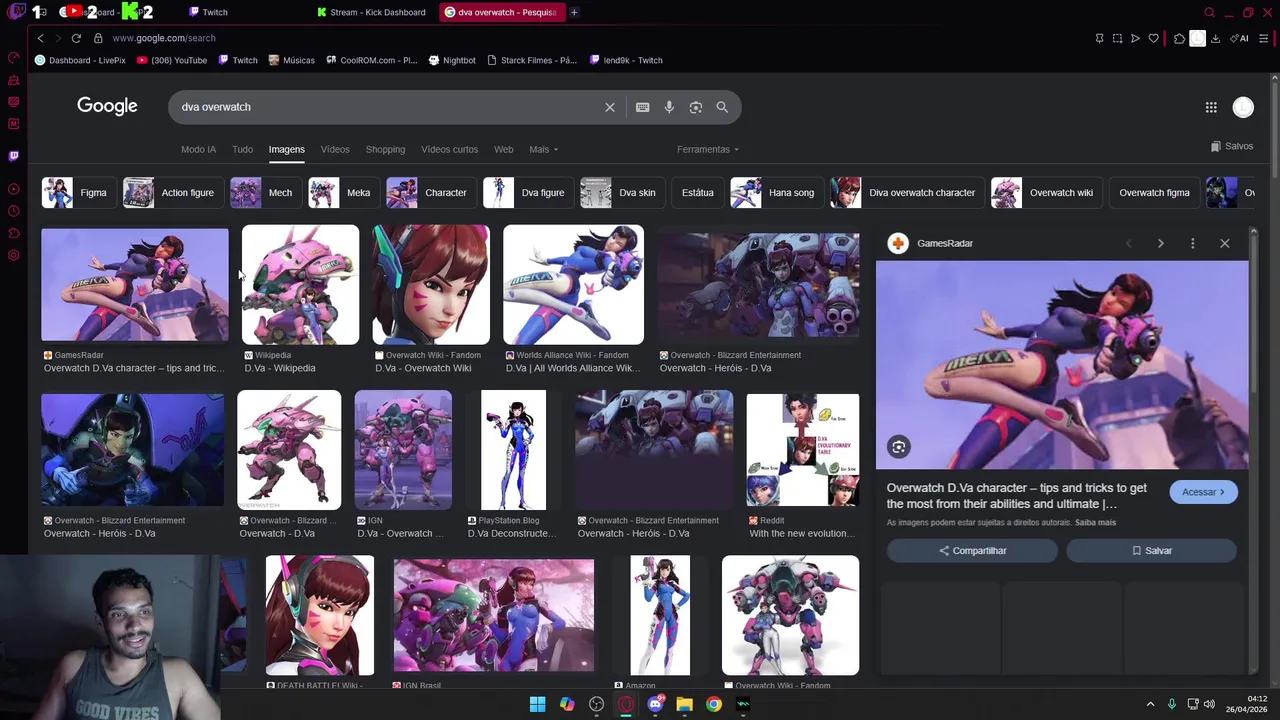Add page to favorites with the heart icon
The width and height of the screenshot is (1280, 720).
coord(1153,38)
